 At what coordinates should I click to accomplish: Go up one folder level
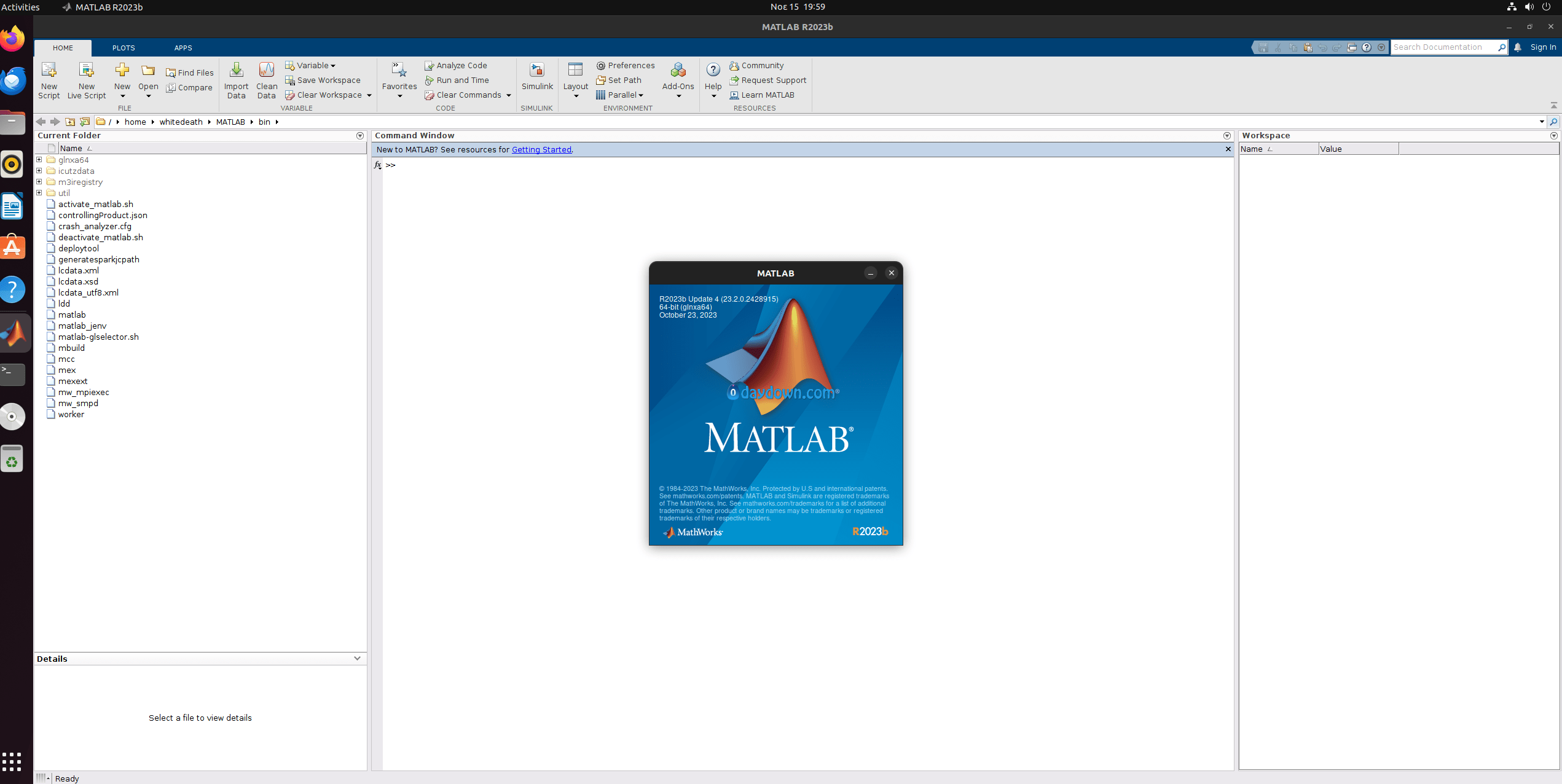pyautogui.click(x=70, y=122)
